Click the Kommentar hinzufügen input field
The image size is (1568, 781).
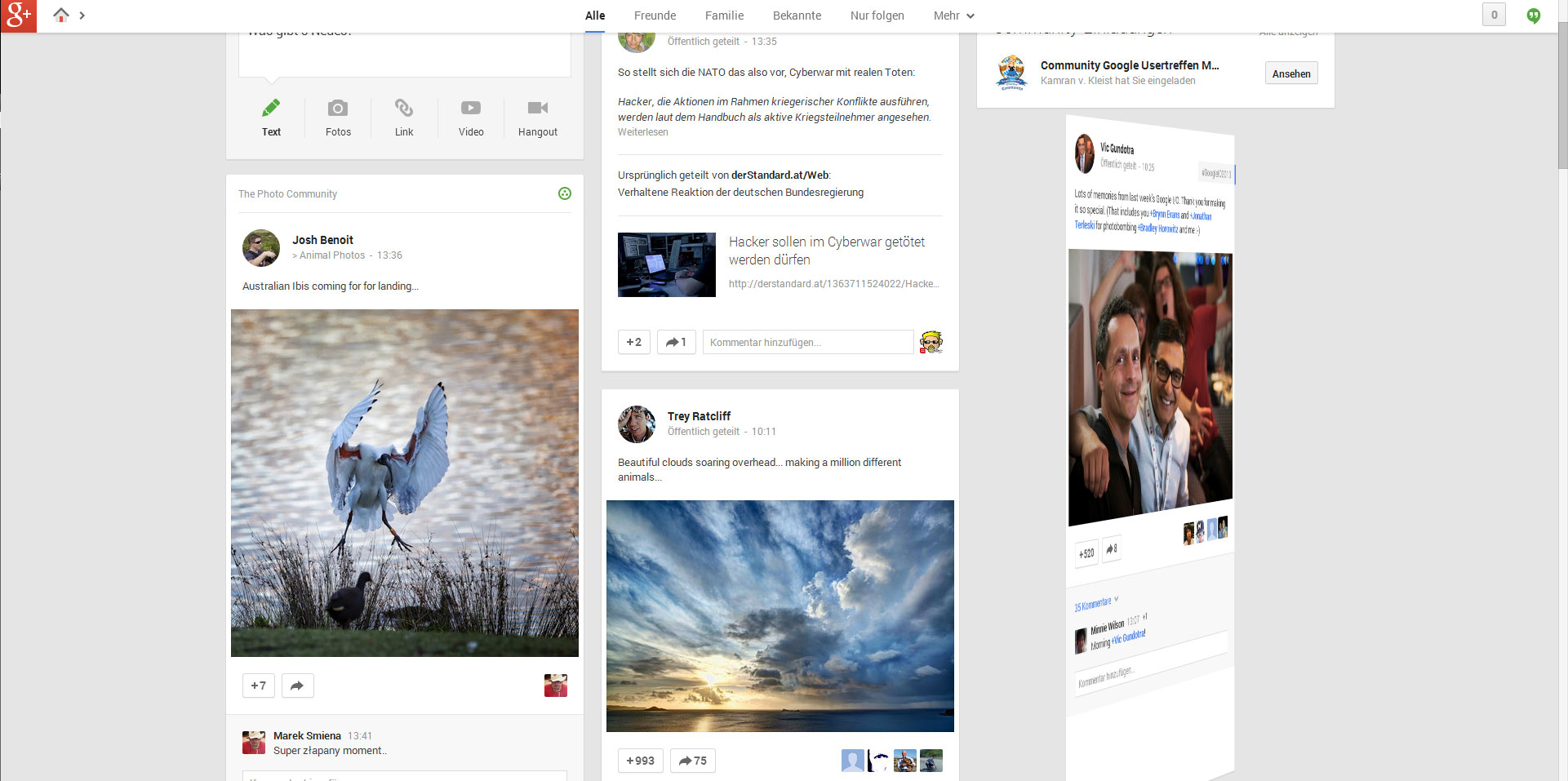807,342
